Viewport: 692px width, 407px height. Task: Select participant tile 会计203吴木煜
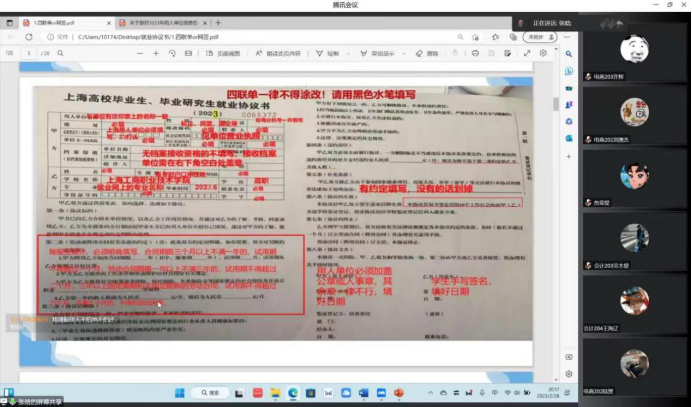tap(634, 239)
